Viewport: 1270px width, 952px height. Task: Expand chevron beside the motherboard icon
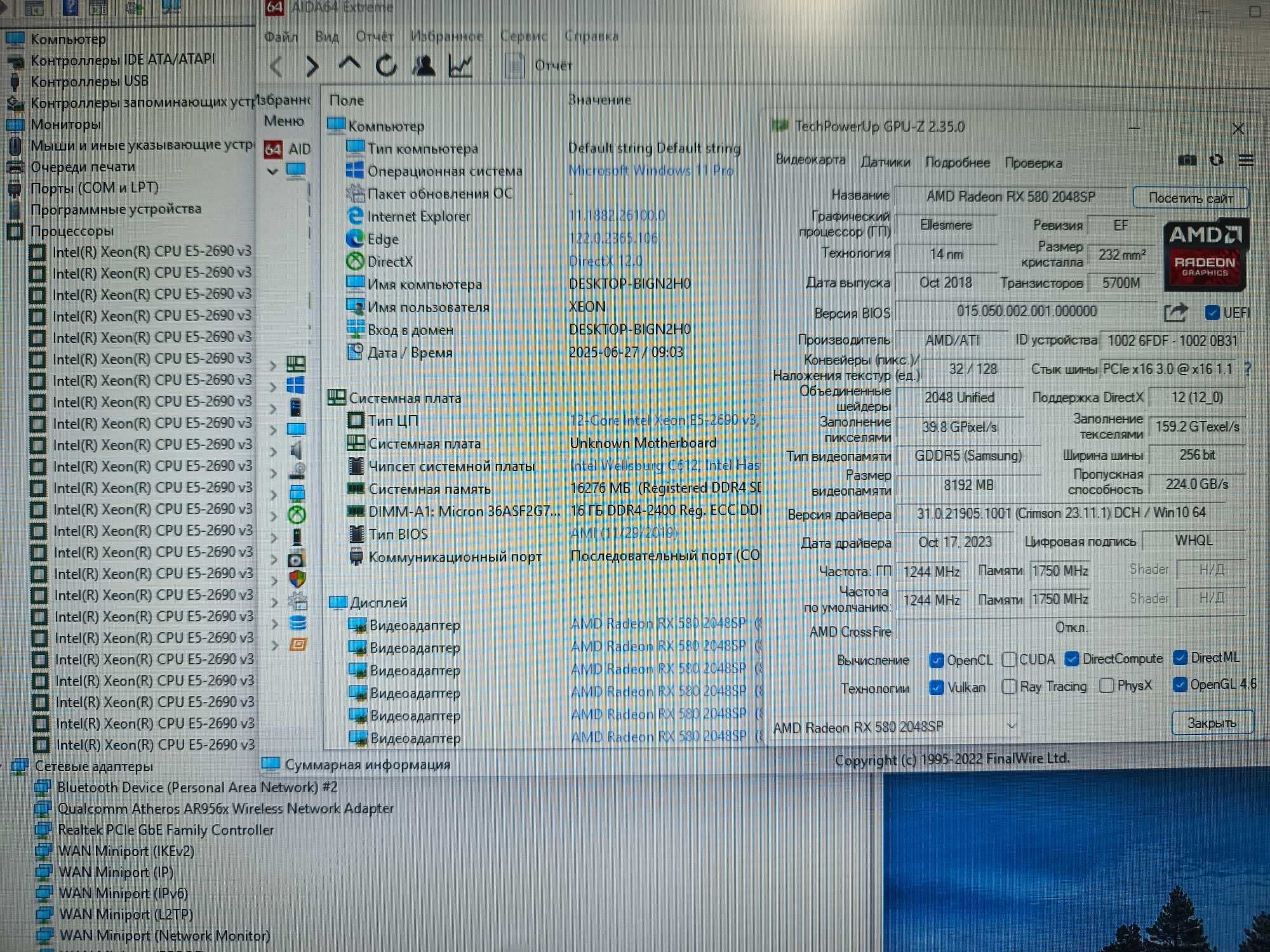[273, 366]
